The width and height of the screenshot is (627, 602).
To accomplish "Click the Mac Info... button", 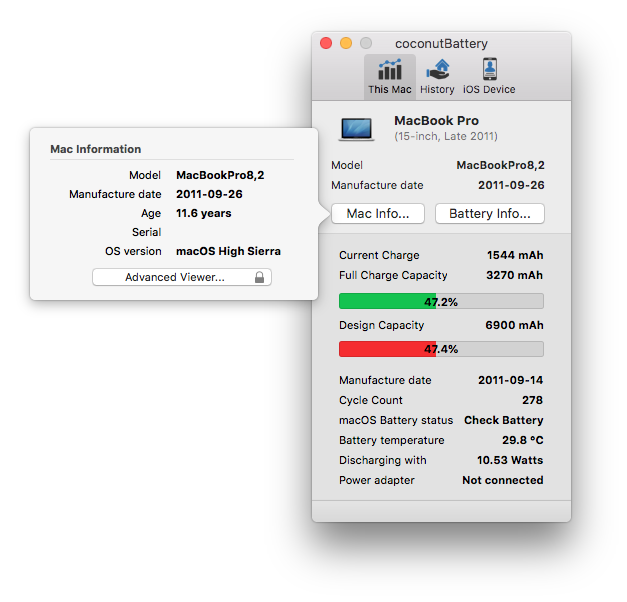I will click(378, 214).
